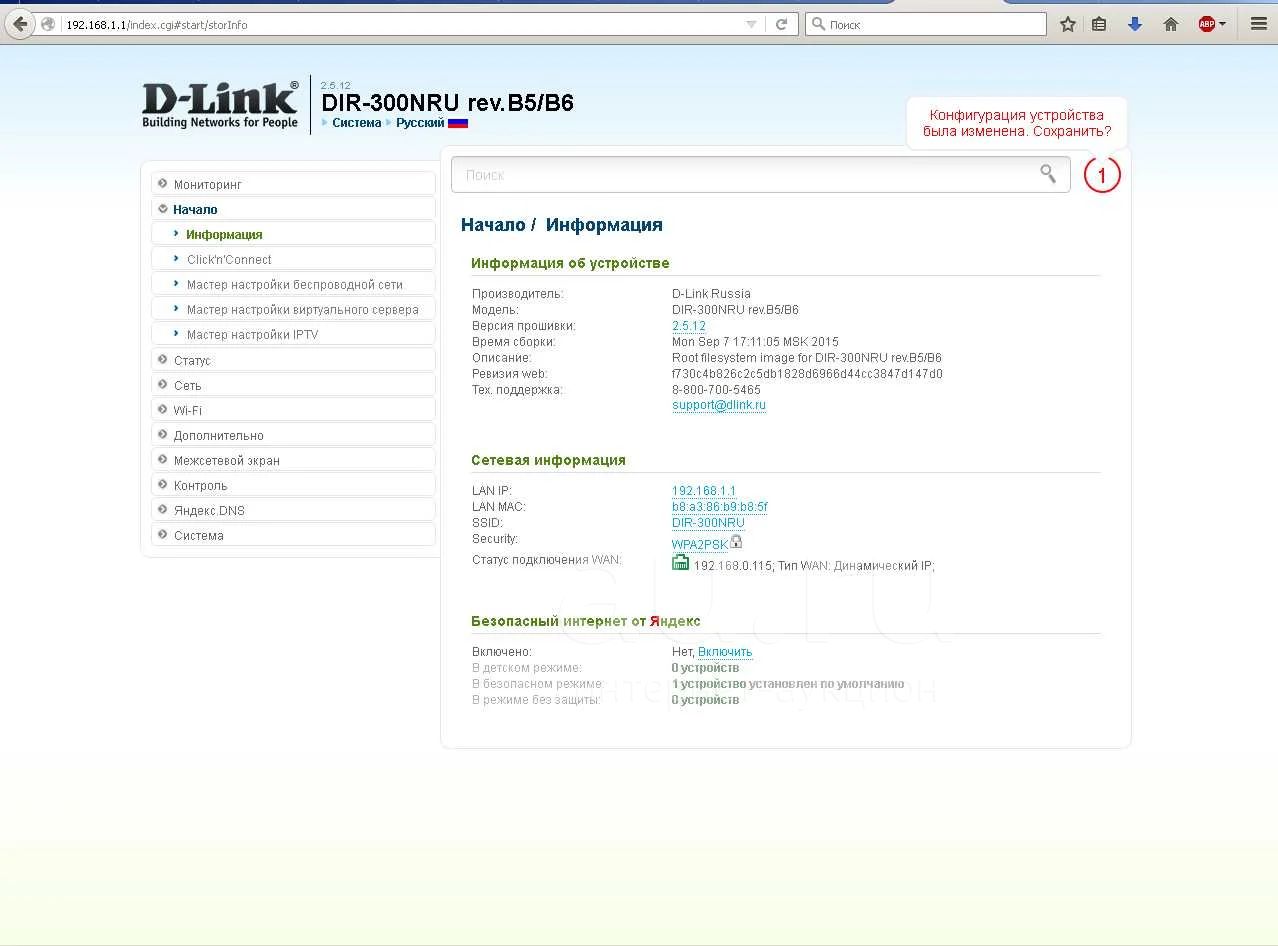The image size is (1278, 946).
Task: Expand the Контроль menu section
Action: pyautogui.click(x=293, y=485)
